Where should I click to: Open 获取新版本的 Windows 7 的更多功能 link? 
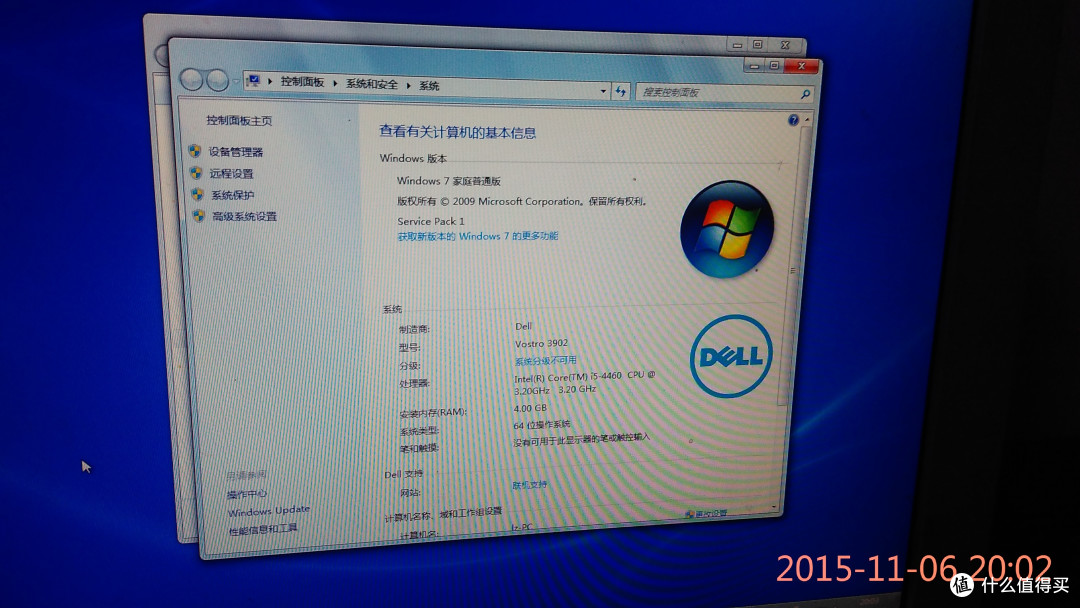point(478,236)
